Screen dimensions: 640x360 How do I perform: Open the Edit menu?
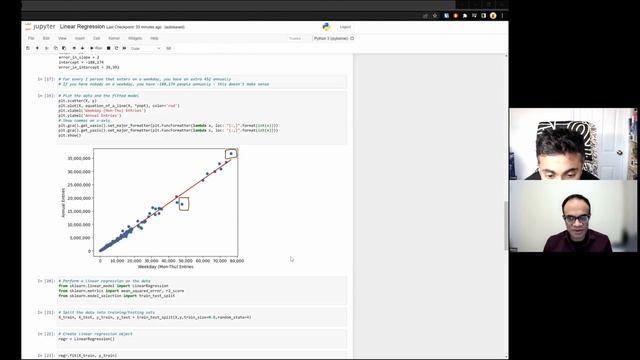[x=46, y=38]
